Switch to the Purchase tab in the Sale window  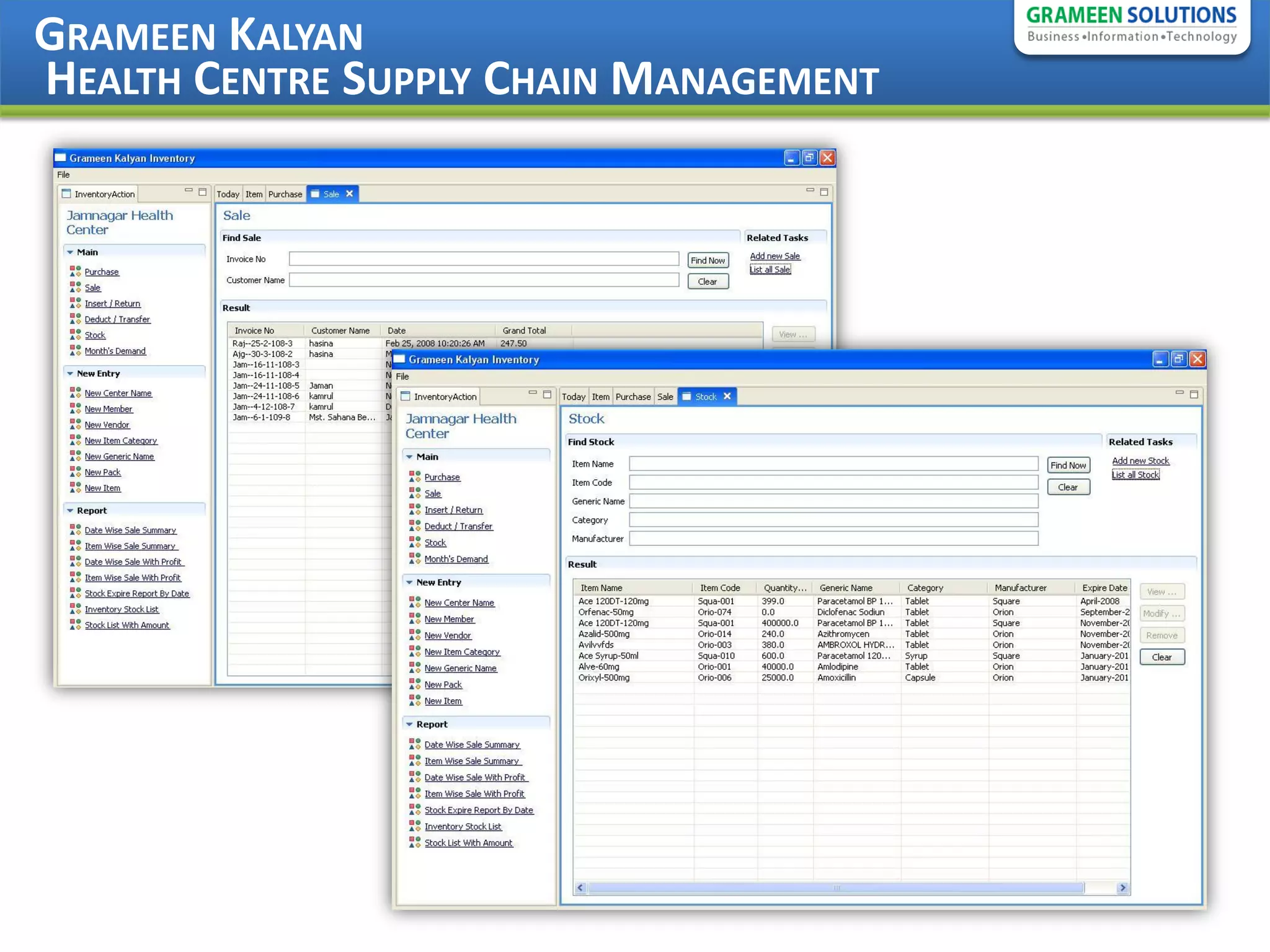(x=285, y=194)
